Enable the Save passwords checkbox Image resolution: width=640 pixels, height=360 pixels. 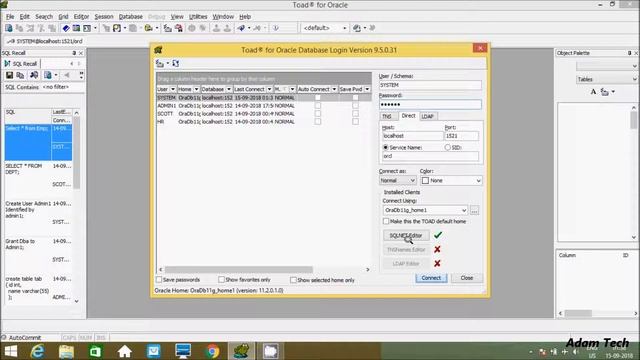click(x=159, y=280)
